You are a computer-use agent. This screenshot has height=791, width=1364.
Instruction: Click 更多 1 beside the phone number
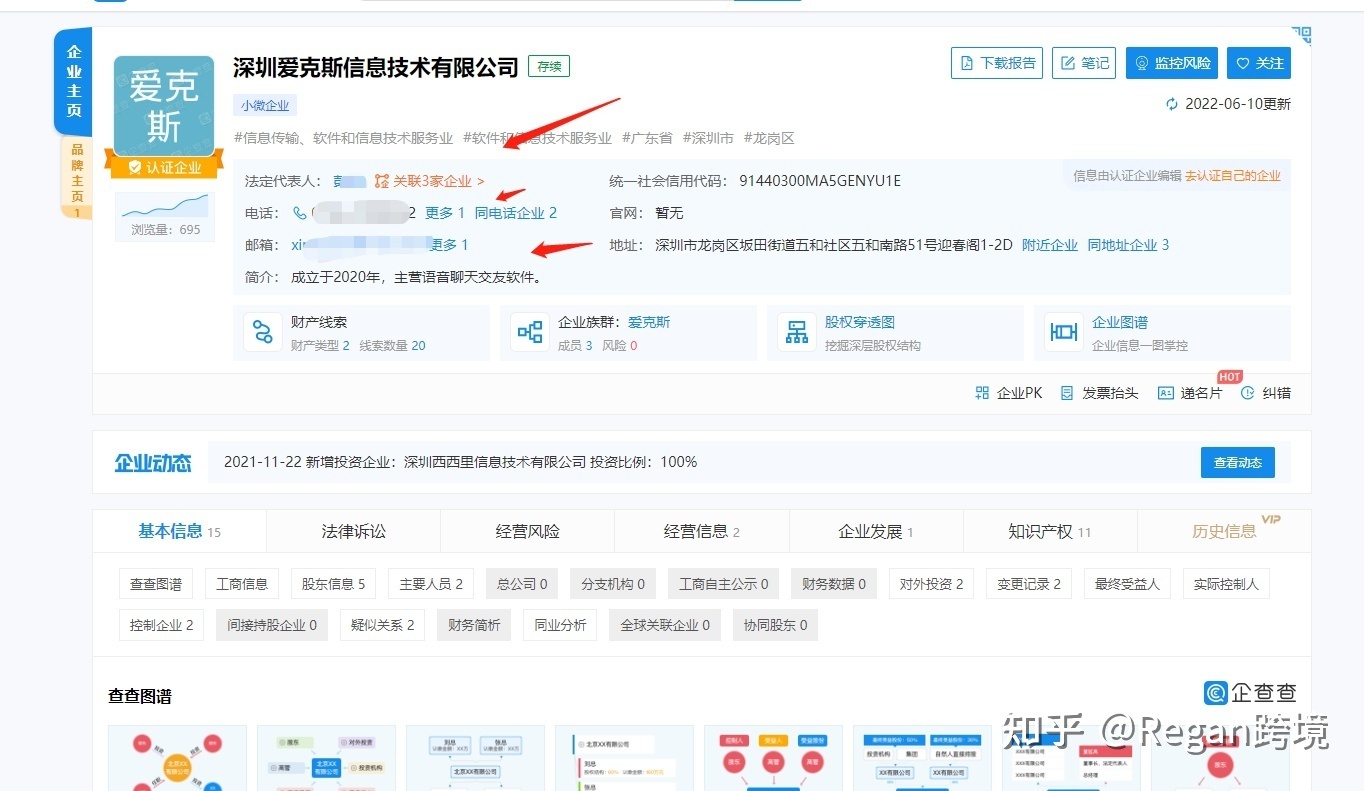445,213
